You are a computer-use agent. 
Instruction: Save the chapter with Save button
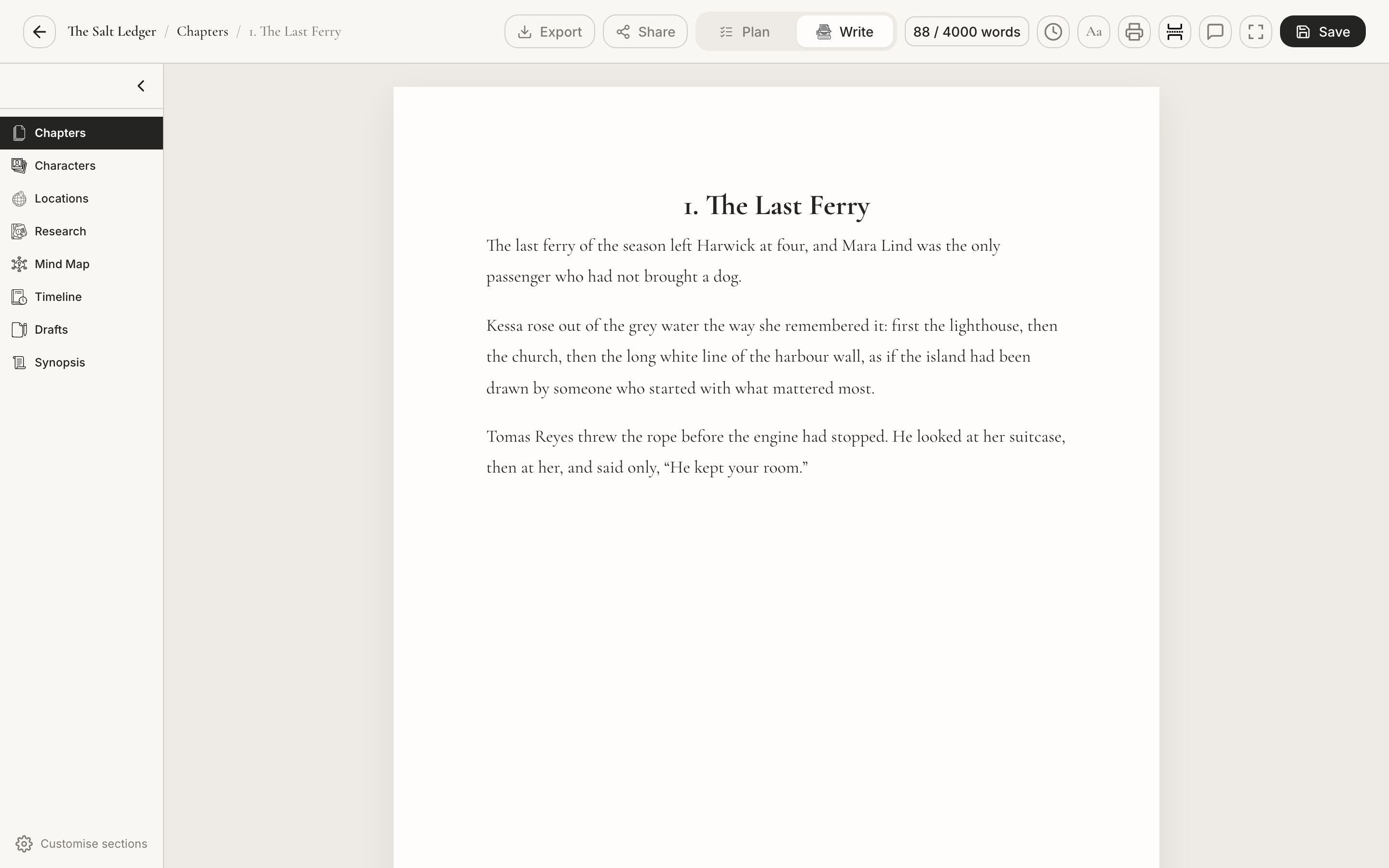pyautogui.click(x=1322, y=31)
